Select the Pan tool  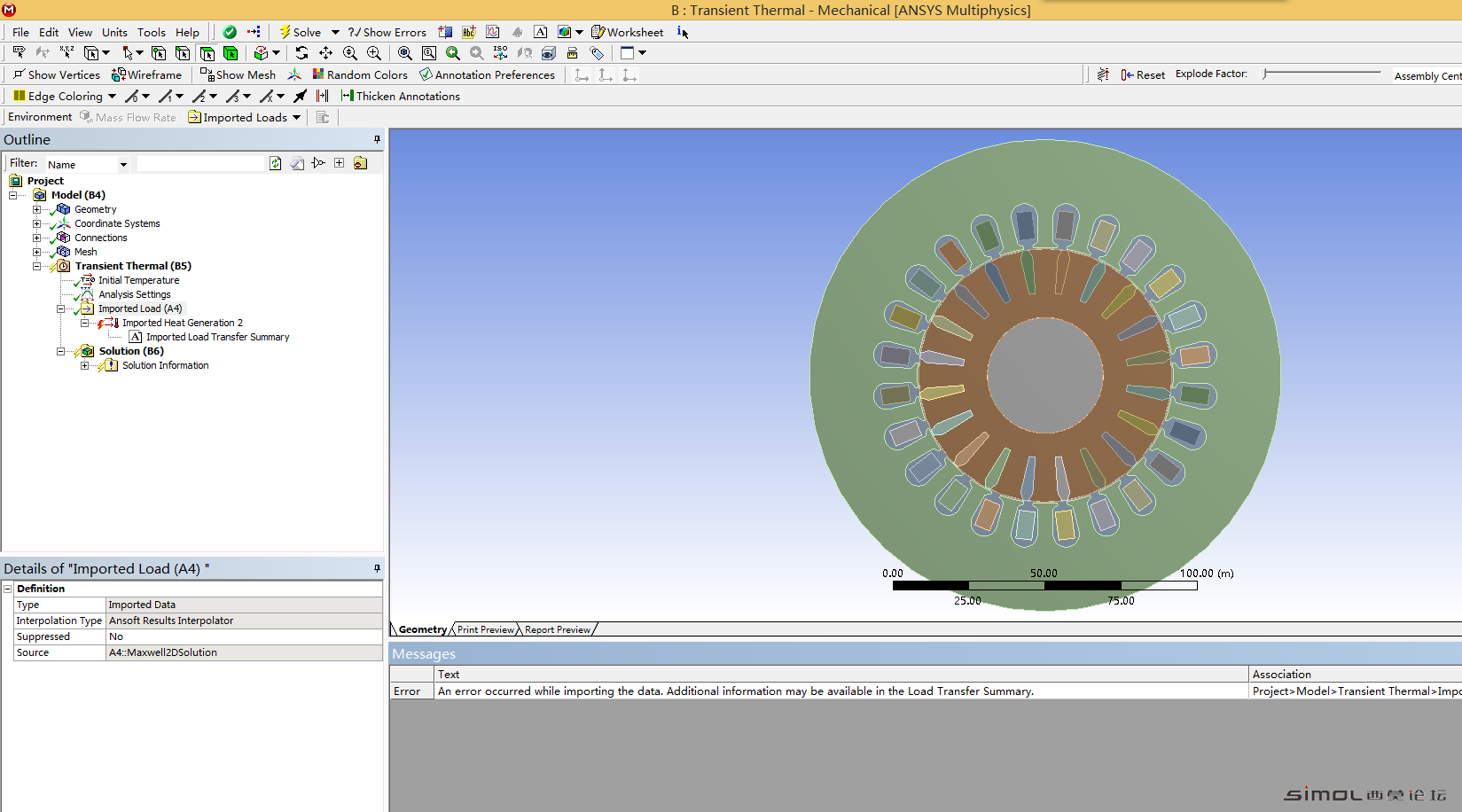tap(326, 53)
